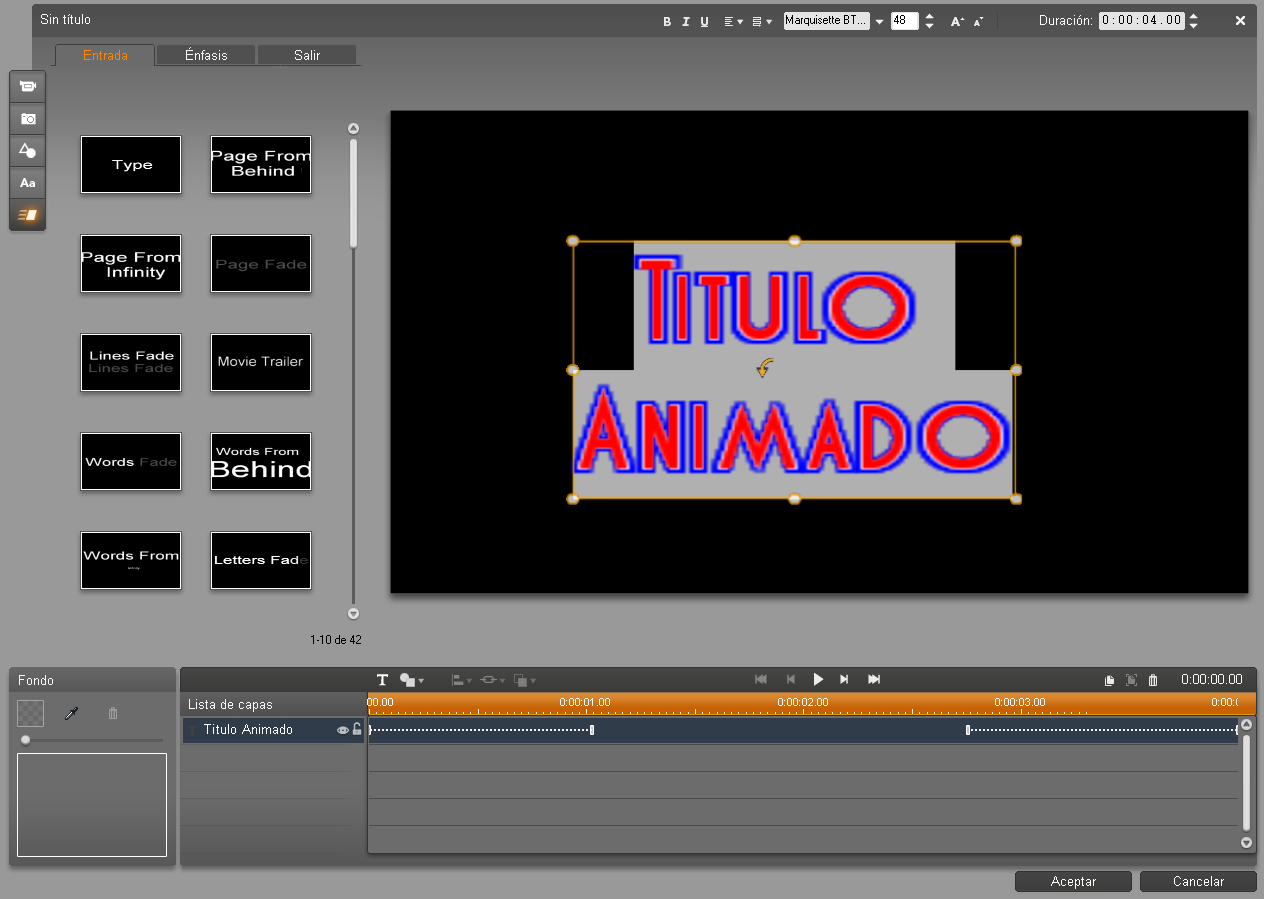
Task: Switch to the Salir tab
Action: (x=307, y=55)
